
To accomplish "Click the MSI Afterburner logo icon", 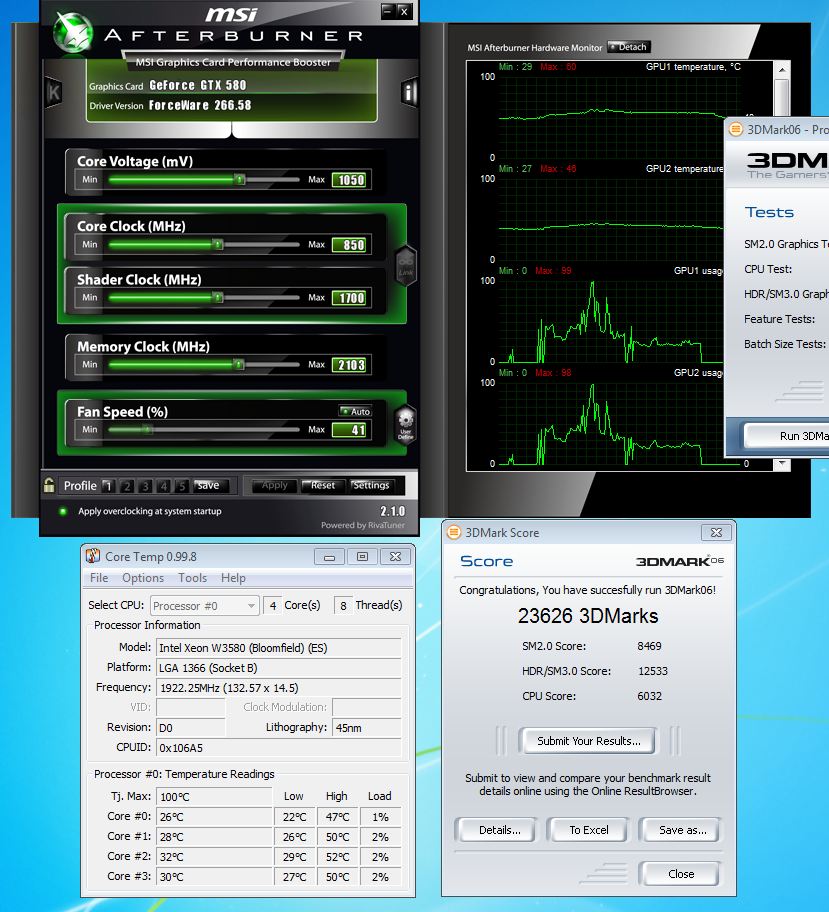I will pyautogui.click(x=73, y=32).
